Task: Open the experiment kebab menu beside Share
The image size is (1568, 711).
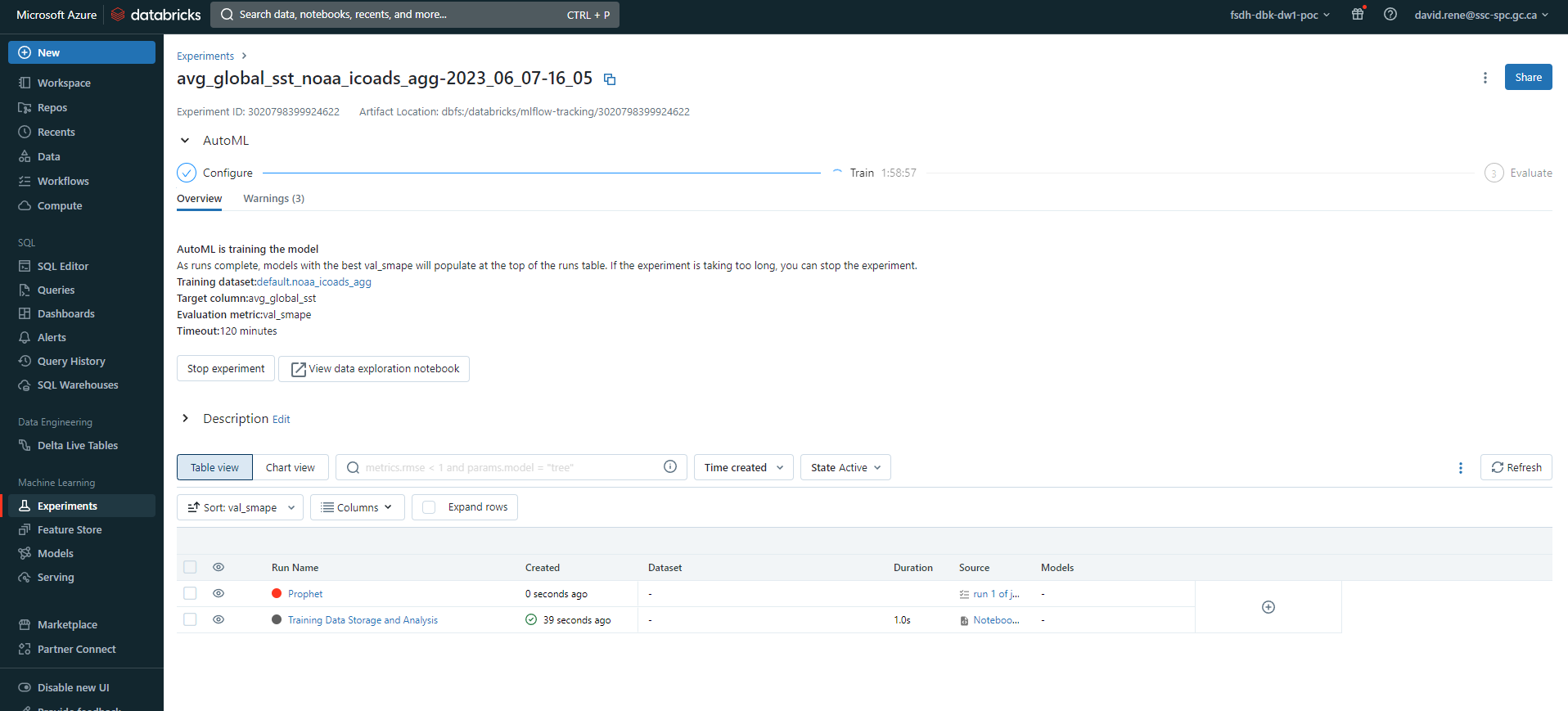Action: (x=1485, y=78)
